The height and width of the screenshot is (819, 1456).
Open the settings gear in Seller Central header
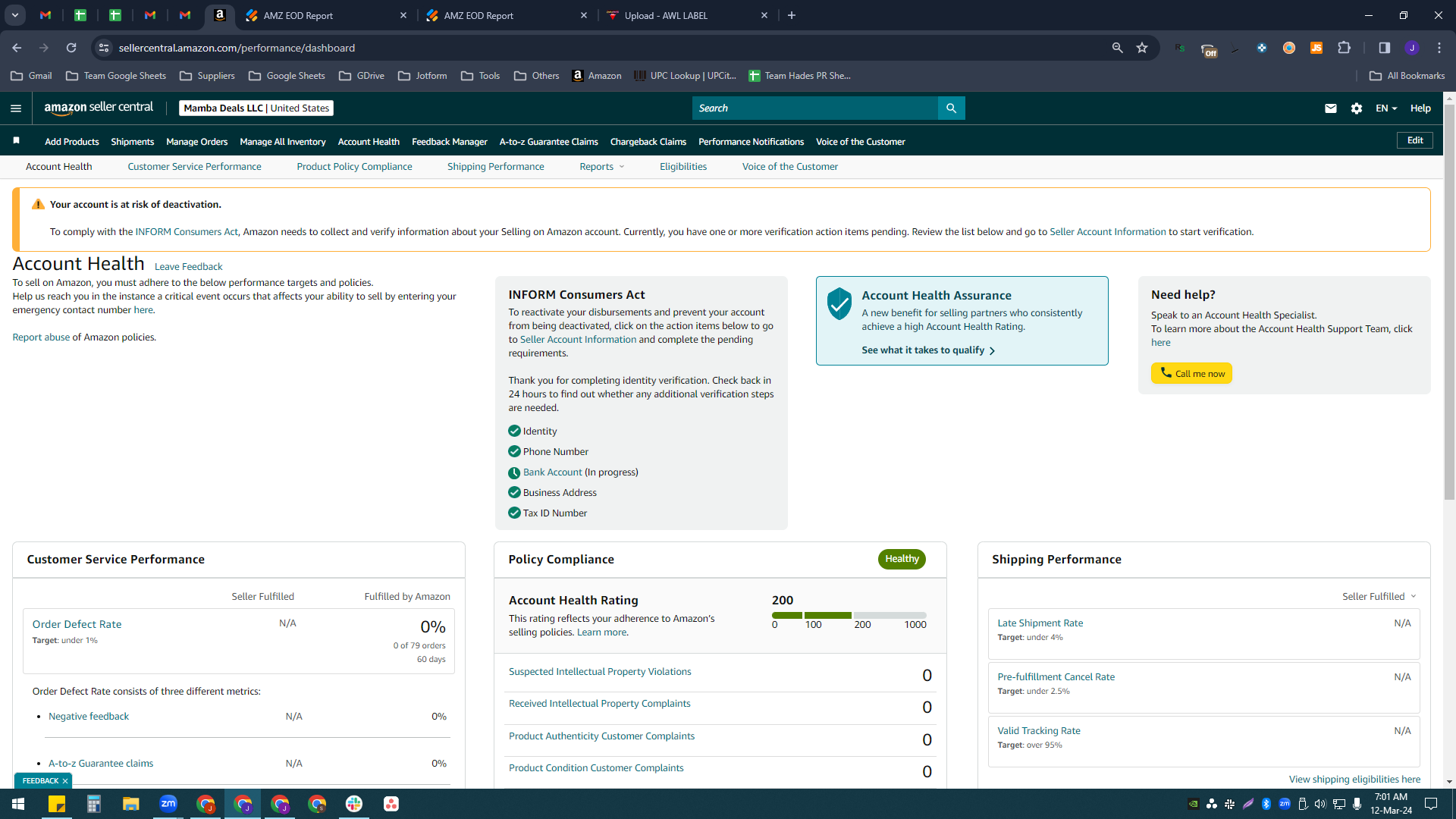[1357, 108]
